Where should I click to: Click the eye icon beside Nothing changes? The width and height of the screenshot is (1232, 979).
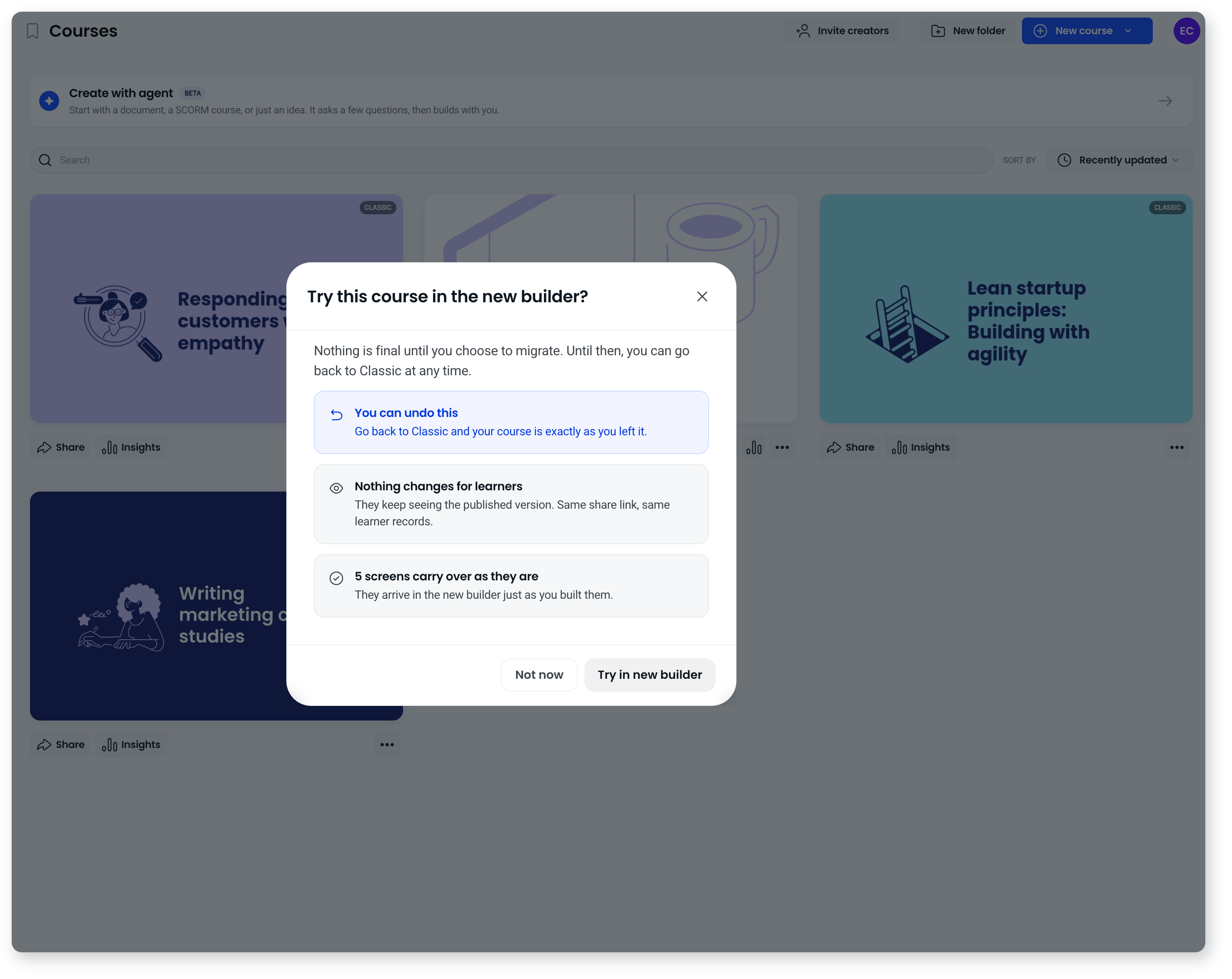click(336, 487)
